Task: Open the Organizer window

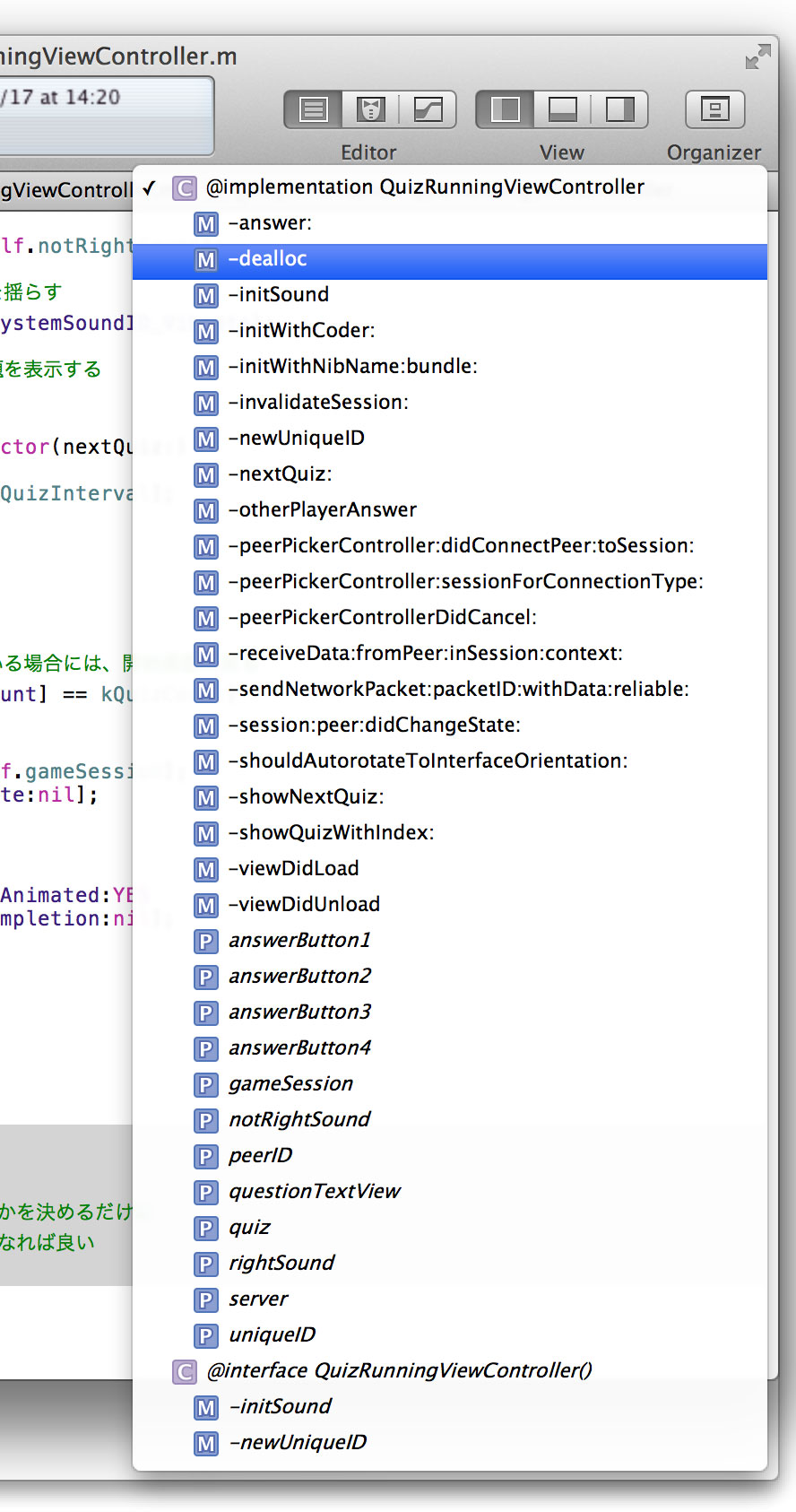Action: [x=714, y=109]
